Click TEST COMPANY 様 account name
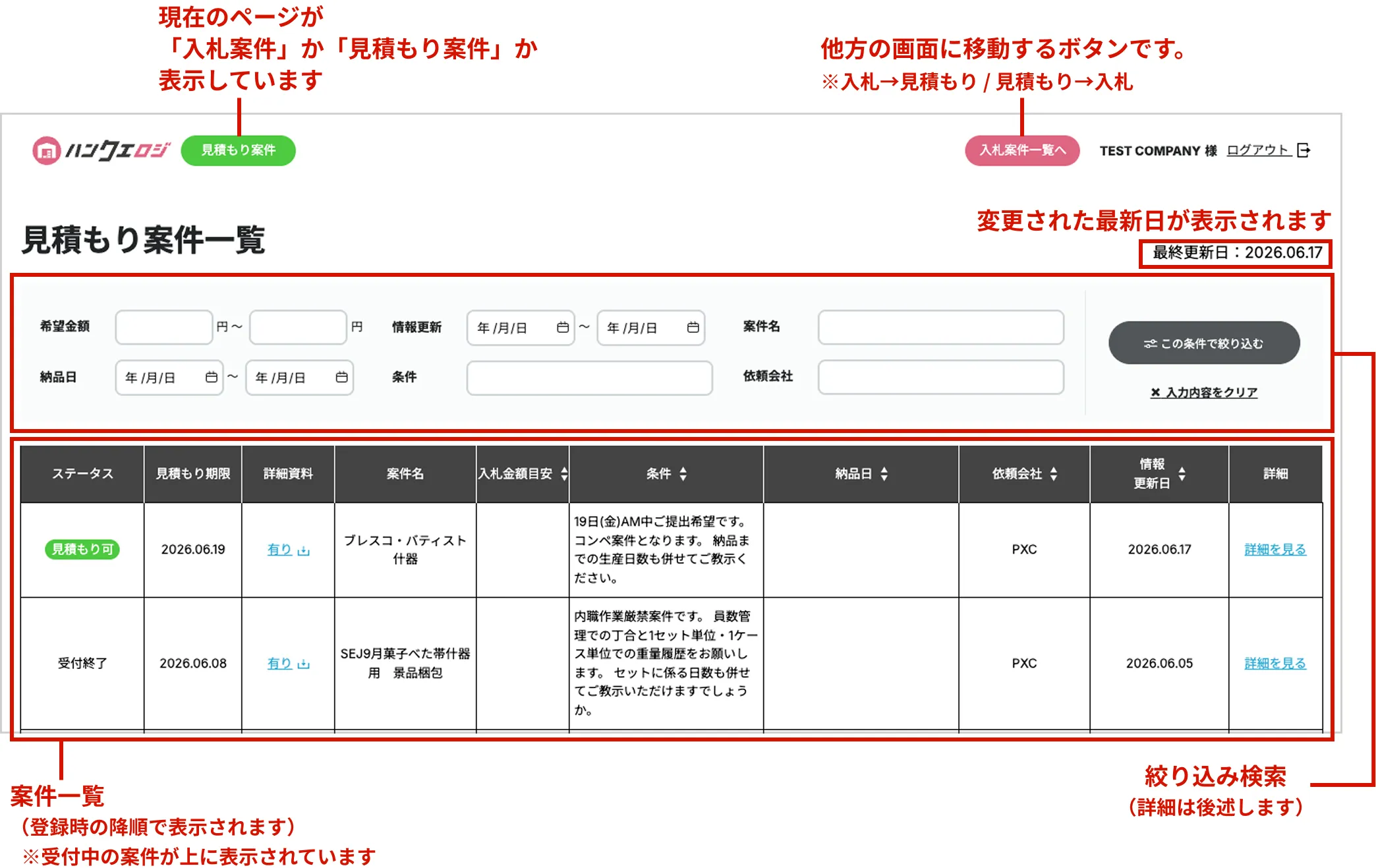This screenshot has width=1376, height=868. pyautogui.click(x=1158, y=151)
